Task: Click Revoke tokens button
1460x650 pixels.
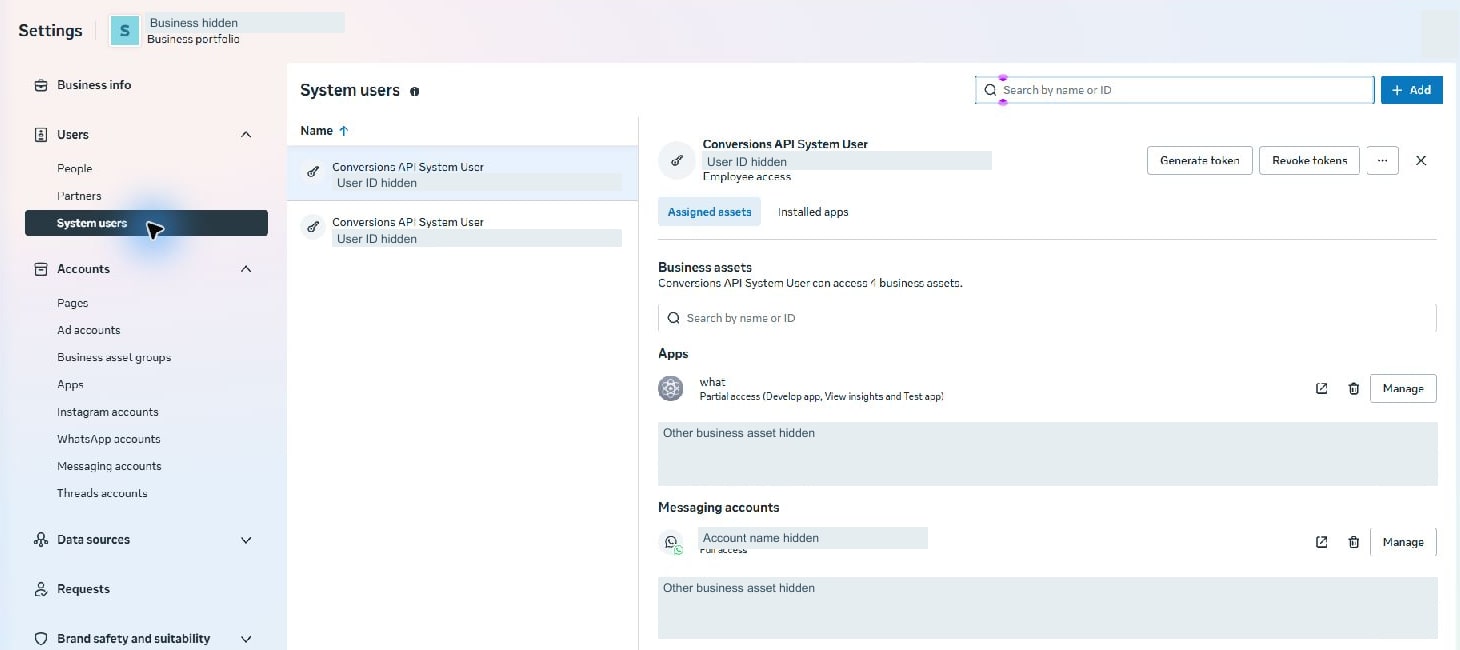Action: pos(1309,160)
